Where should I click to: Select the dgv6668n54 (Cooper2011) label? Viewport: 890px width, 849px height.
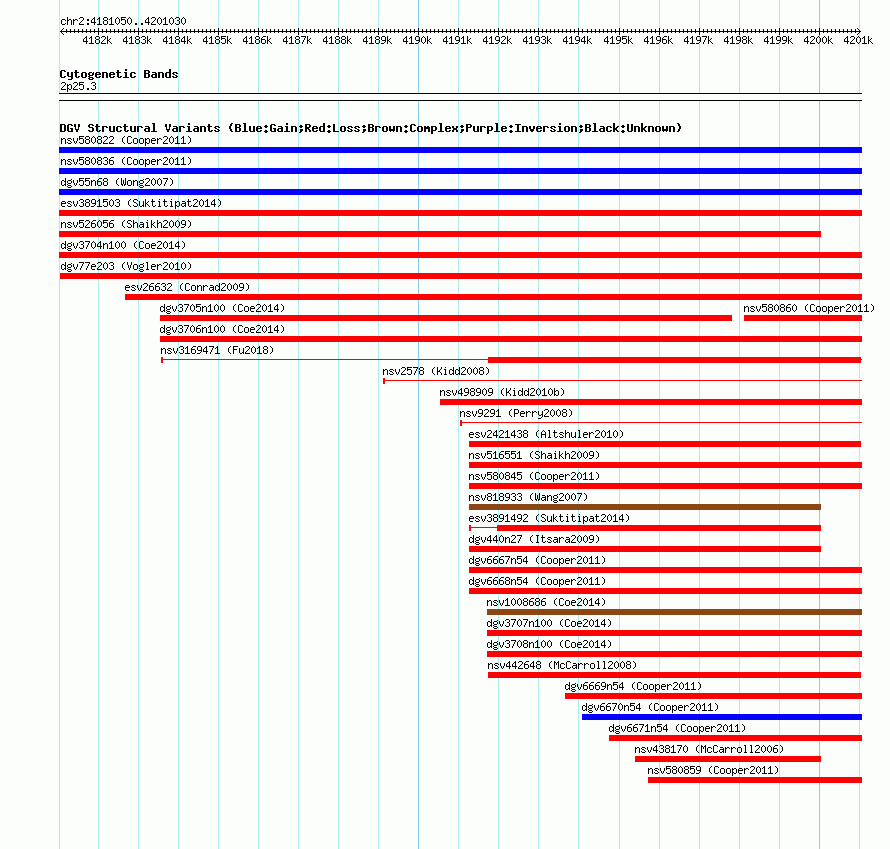pyautogui.click(x=537, y=581)
